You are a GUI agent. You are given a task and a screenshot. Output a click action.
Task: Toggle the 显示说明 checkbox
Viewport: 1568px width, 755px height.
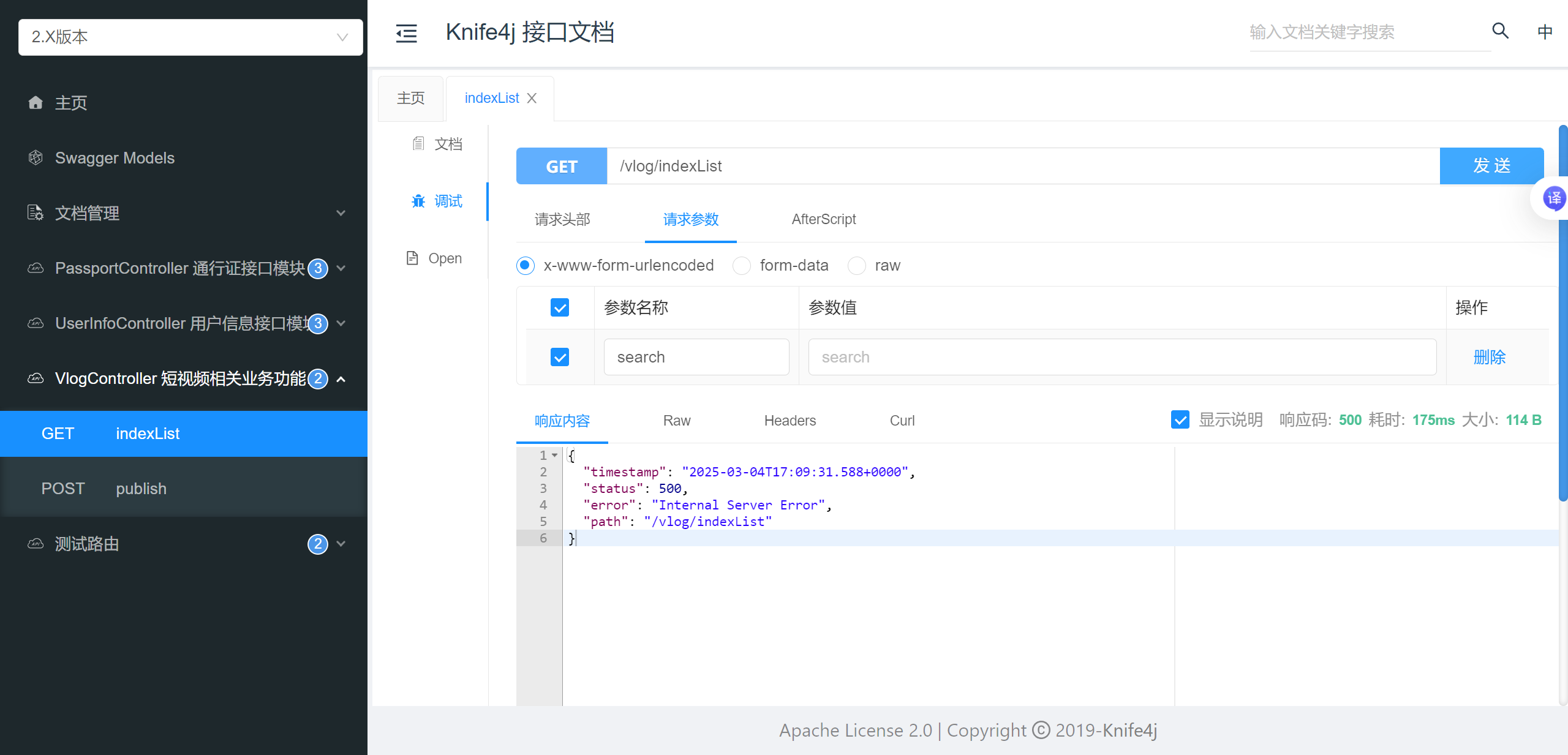click(1180, 419)
